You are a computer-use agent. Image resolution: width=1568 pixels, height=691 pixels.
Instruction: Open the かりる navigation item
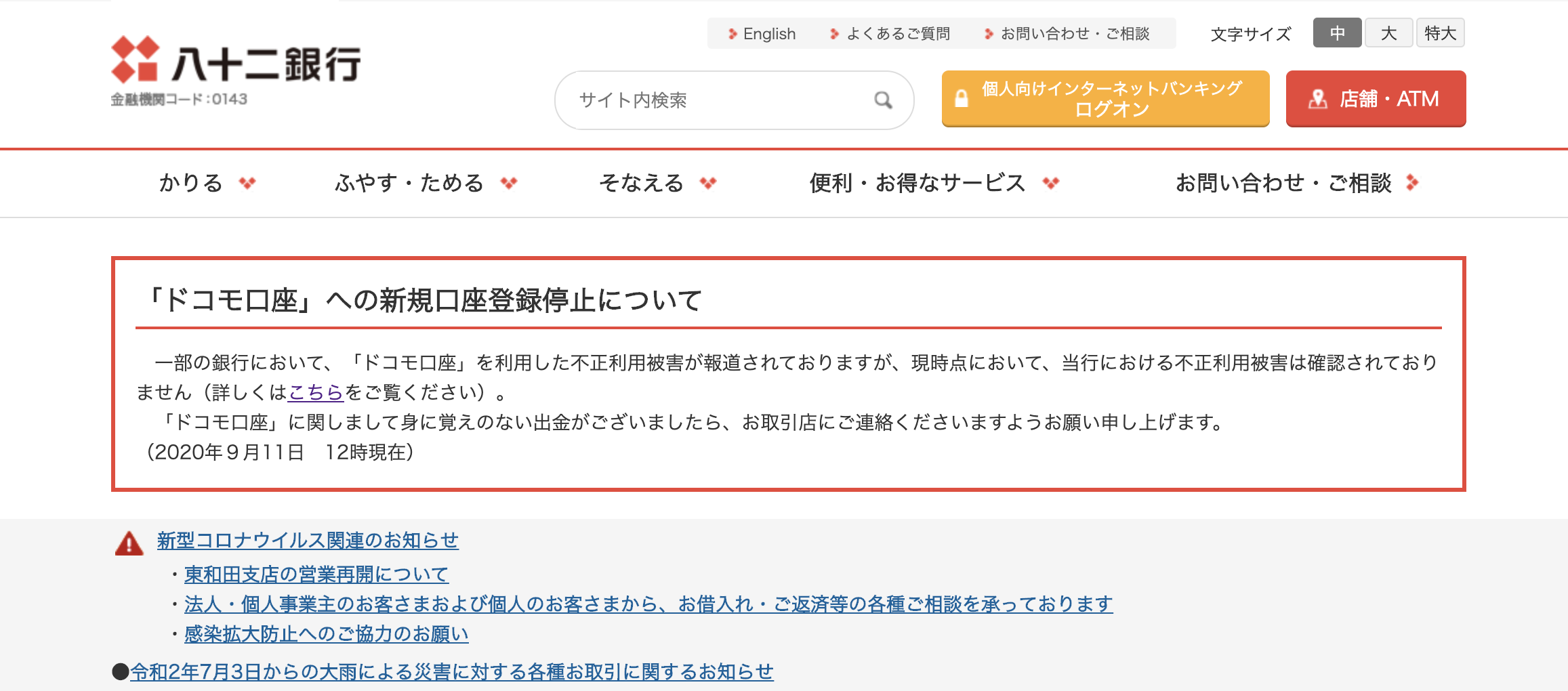tap(191, 183)
